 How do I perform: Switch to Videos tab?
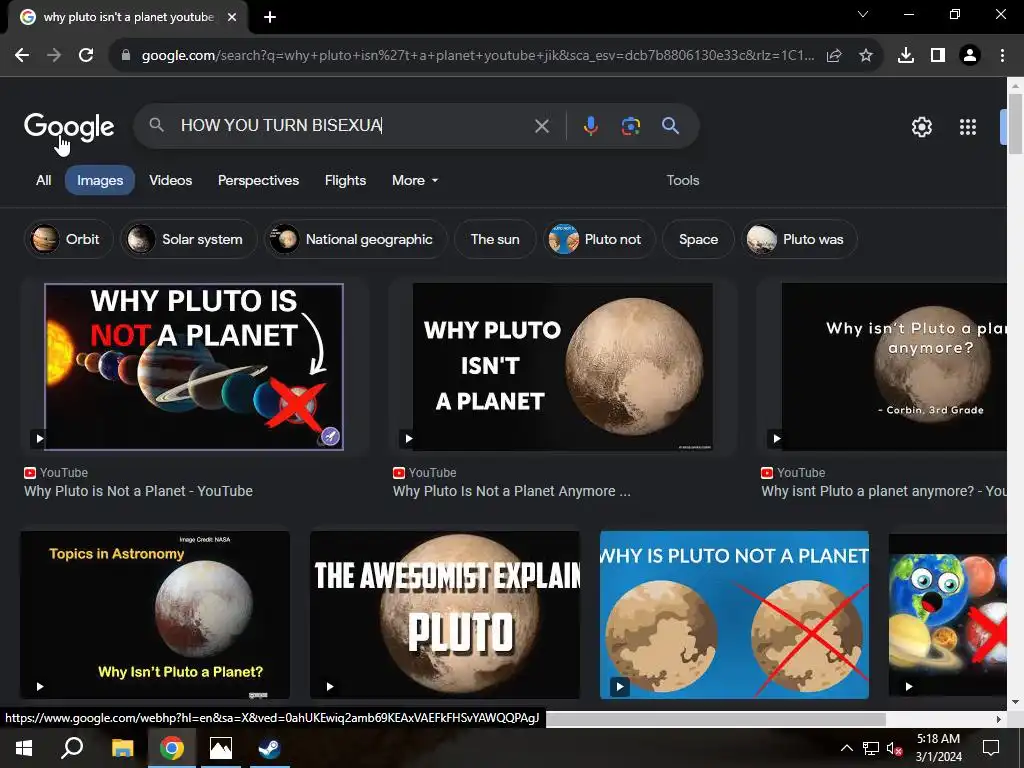pyautogui.click(x=170, y=180)
